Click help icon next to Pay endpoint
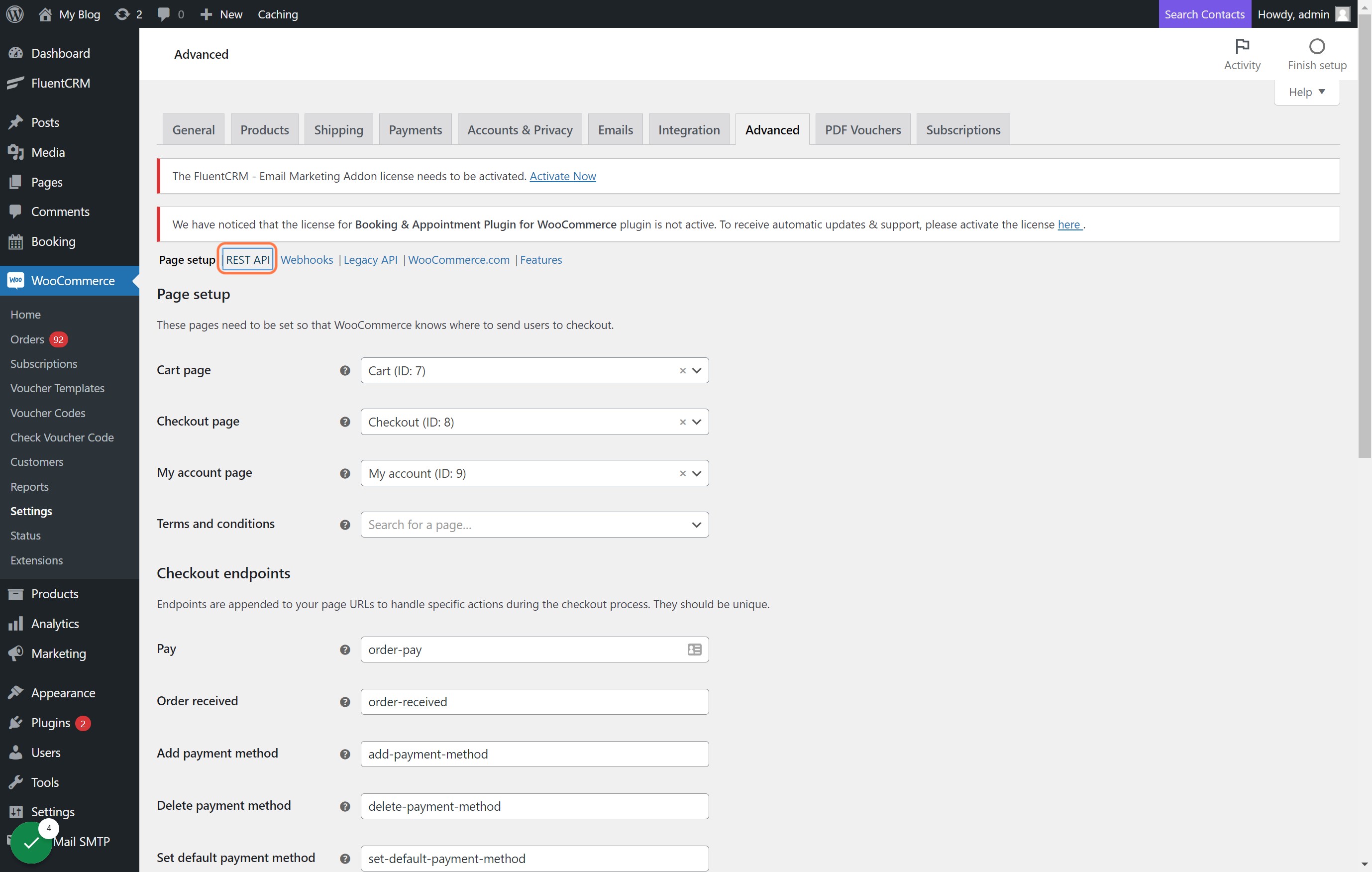 (345, 650)
